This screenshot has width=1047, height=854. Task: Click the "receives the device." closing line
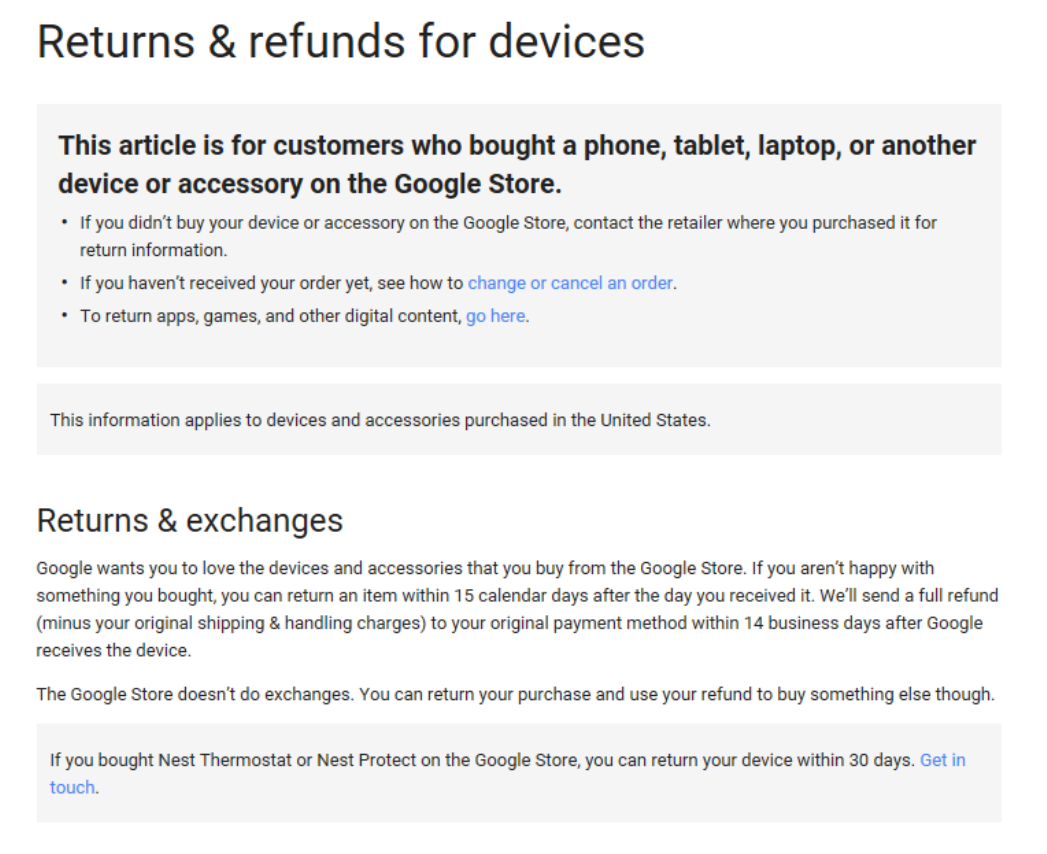[114, 650]
